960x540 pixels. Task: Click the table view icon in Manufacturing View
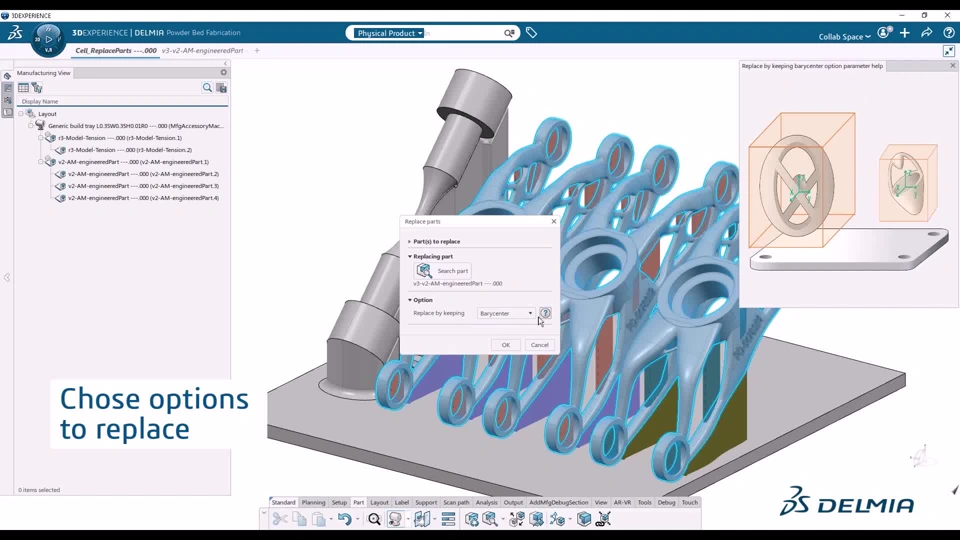pyautogui.click(x=23, y=88)
